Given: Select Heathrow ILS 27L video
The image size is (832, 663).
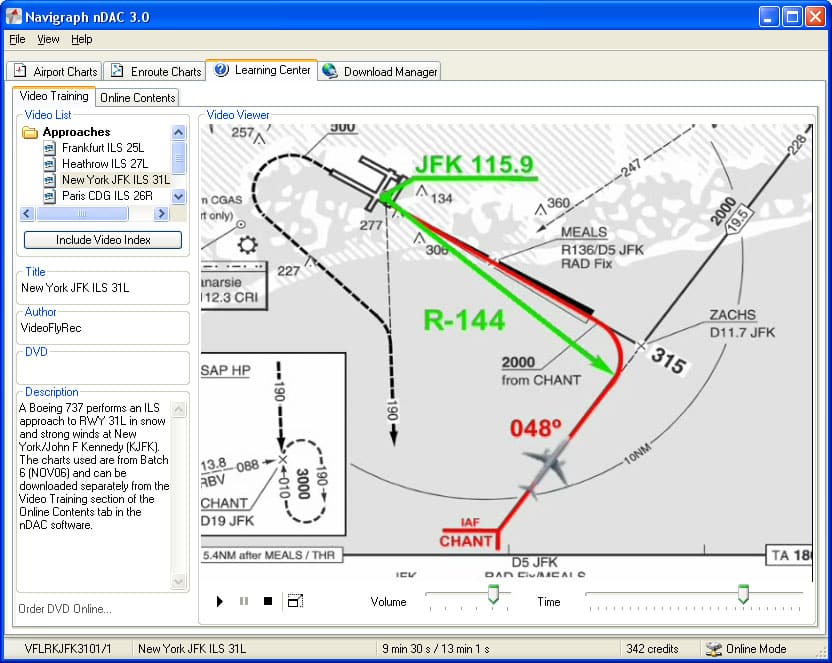Looking at the screenshot, I should (x=104, y=164).
